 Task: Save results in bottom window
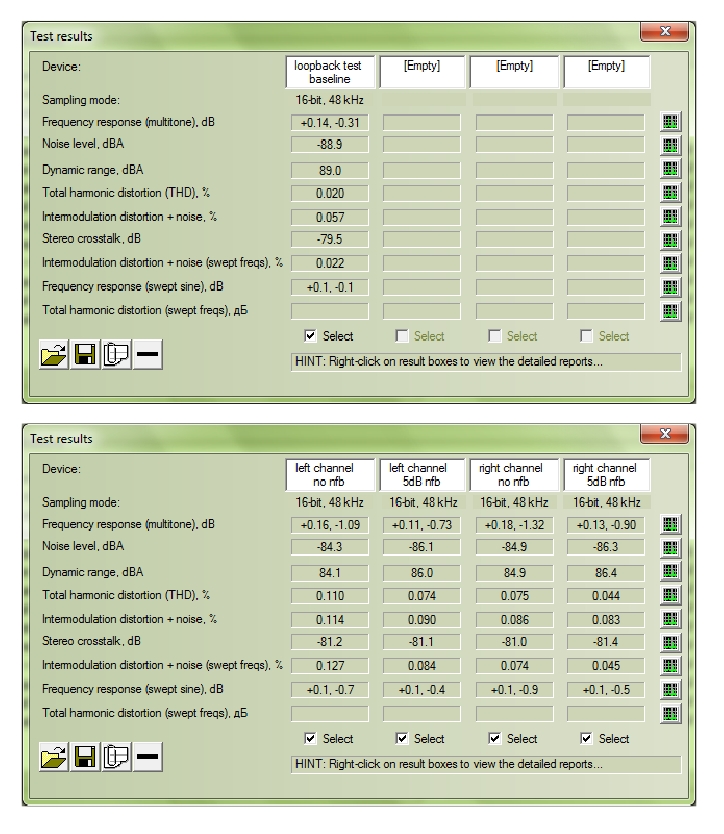[x=85, y=757]
